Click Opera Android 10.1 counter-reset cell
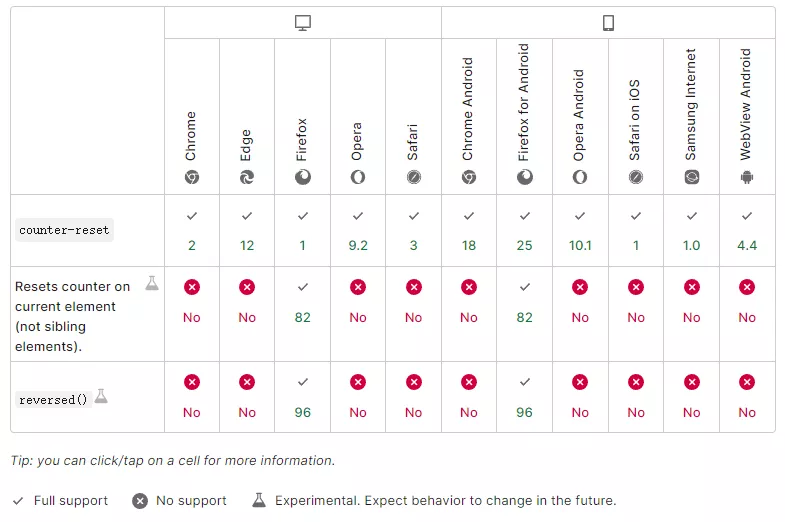Viewport: 785px width, 522px height. 580,231
